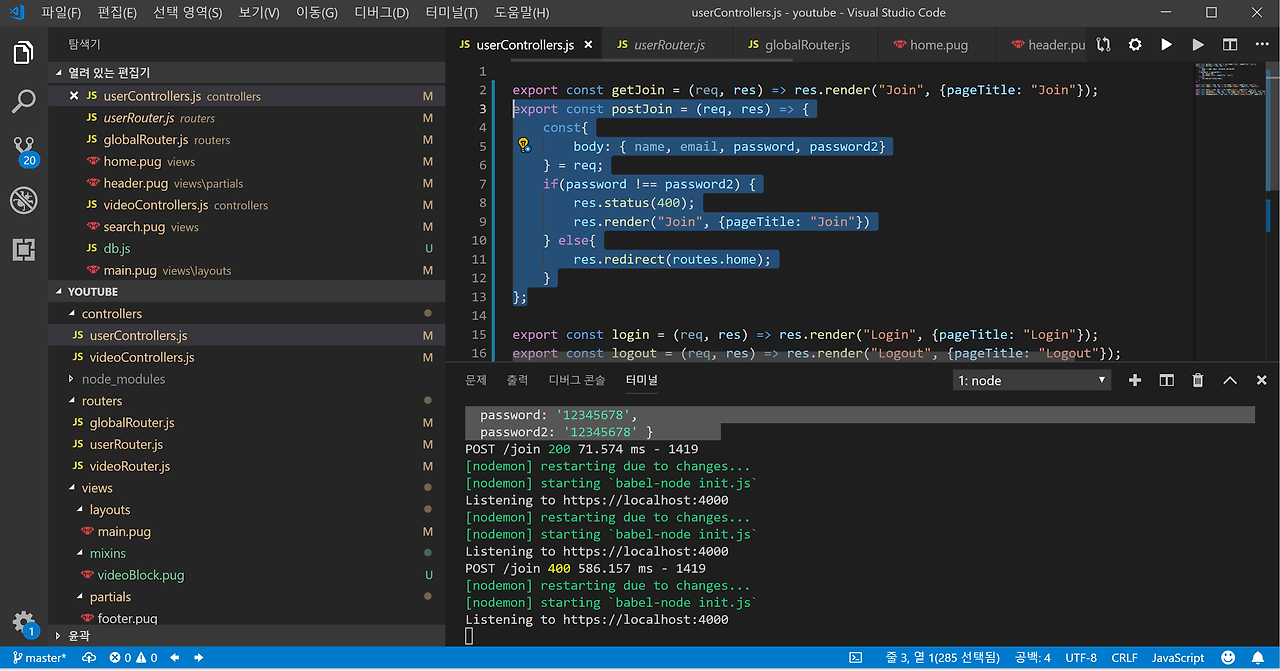Screen dimensions: 1280x671
Task: Click the lightbulb quick-fix icon on line 5
Action: [523, 146]
